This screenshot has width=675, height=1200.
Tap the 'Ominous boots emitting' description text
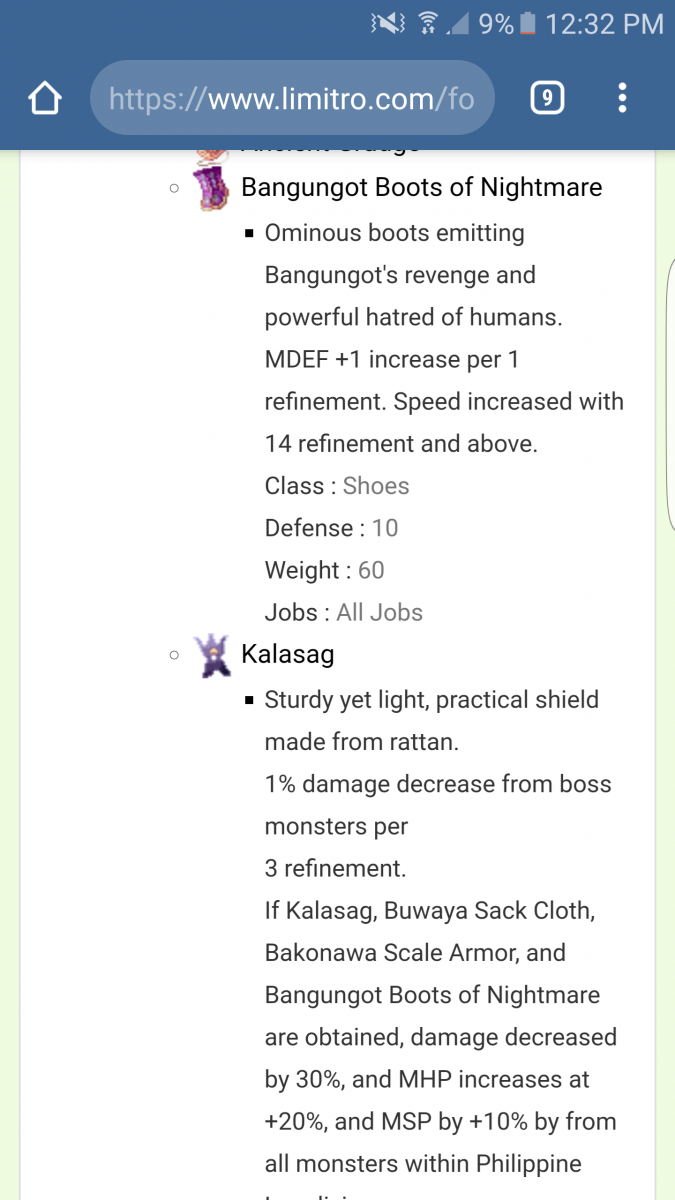(x=394, y=233)
